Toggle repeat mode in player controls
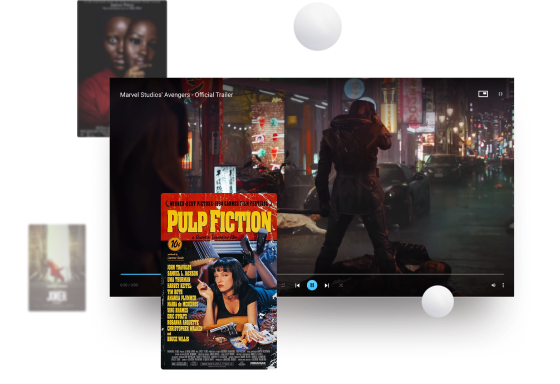The image size is (560, 384). click(x=283, y=285)
